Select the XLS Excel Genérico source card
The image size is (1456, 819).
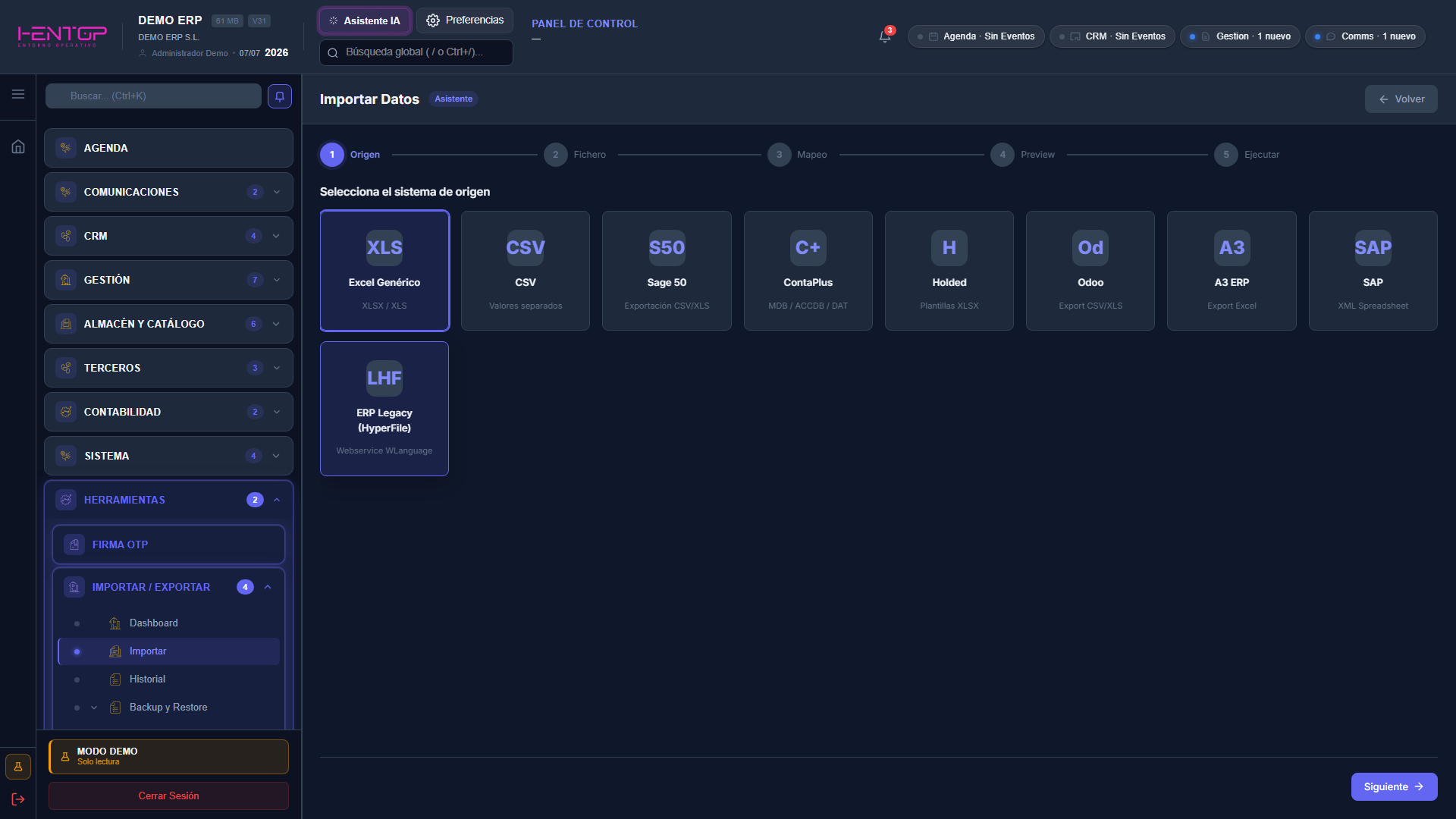(x=384, y=271)
